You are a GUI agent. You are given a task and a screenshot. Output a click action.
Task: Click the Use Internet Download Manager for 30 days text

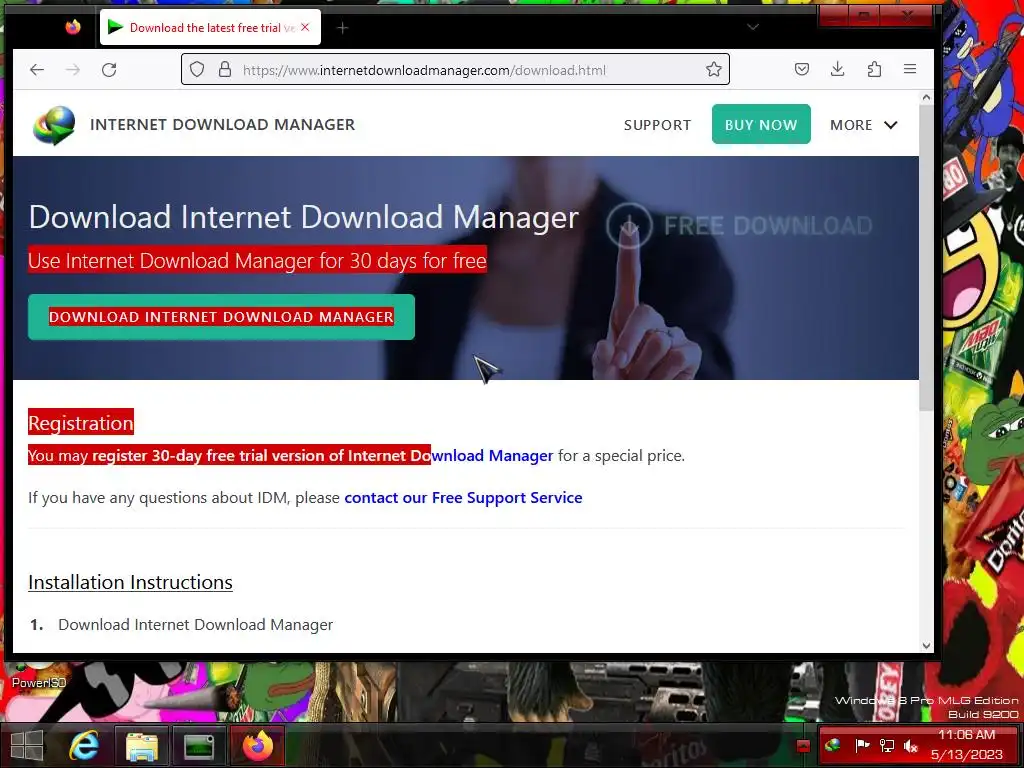click(257, 261)
